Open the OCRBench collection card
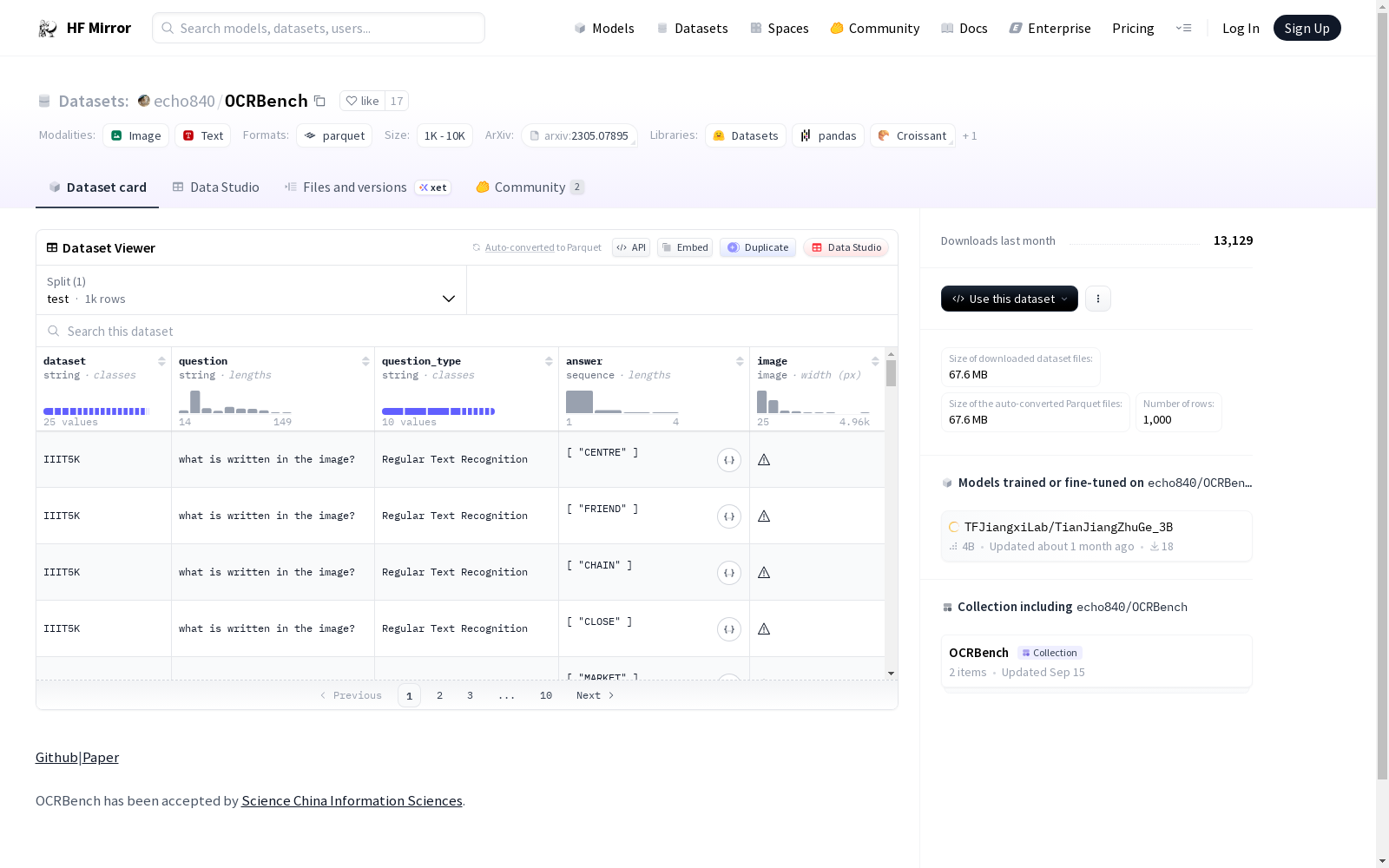1389x868 pixels. coord(1096,661)
